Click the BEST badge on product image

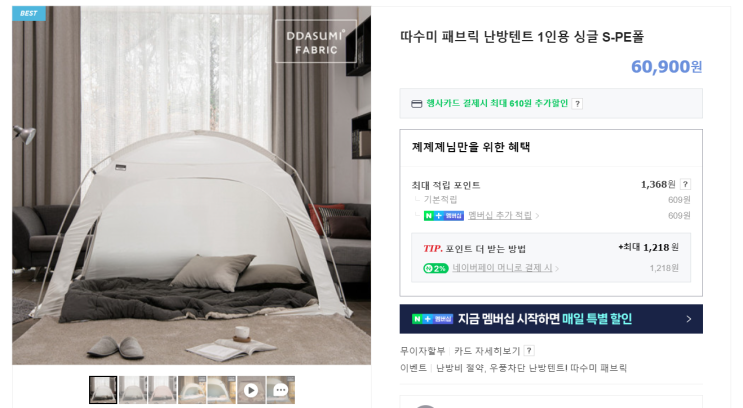tap(29, 13)
